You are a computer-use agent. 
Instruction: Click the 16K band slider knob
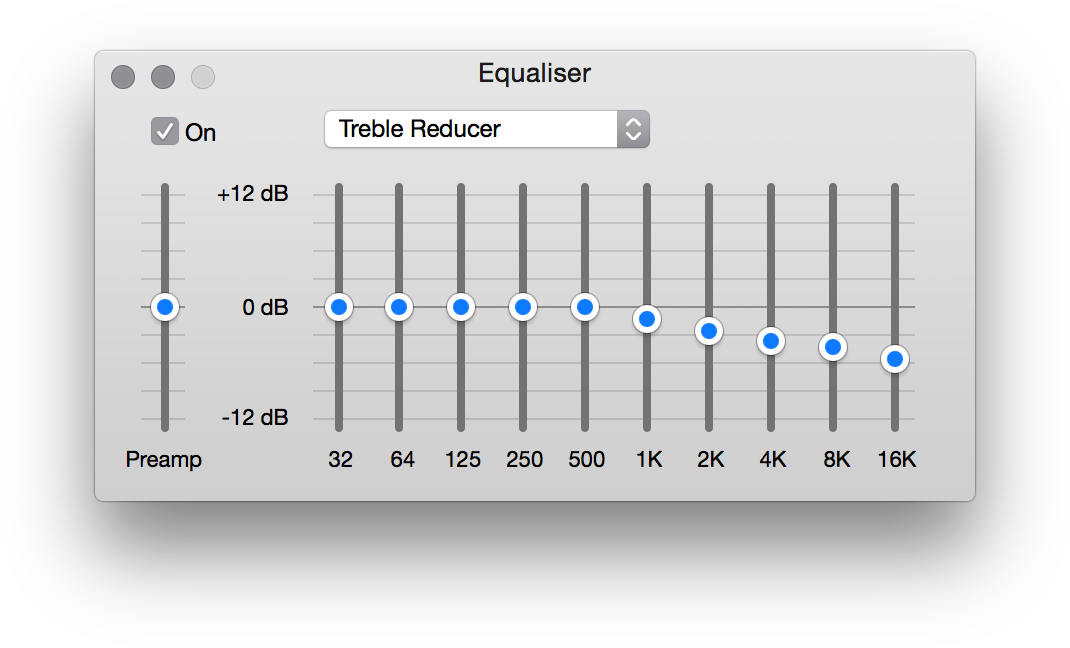point(895,359)
